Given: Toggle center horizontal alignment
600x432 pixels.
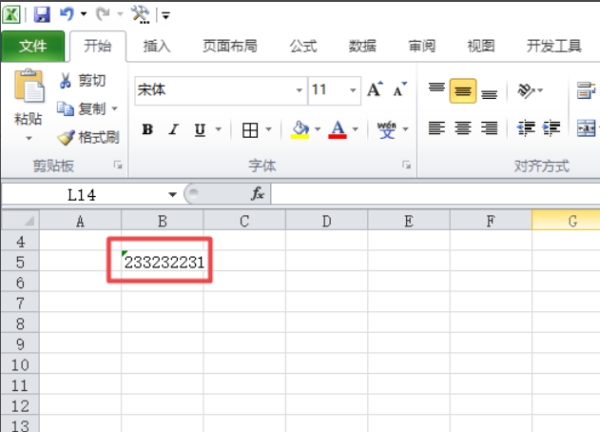Looking at the screenshot, I should coord(463,128).
